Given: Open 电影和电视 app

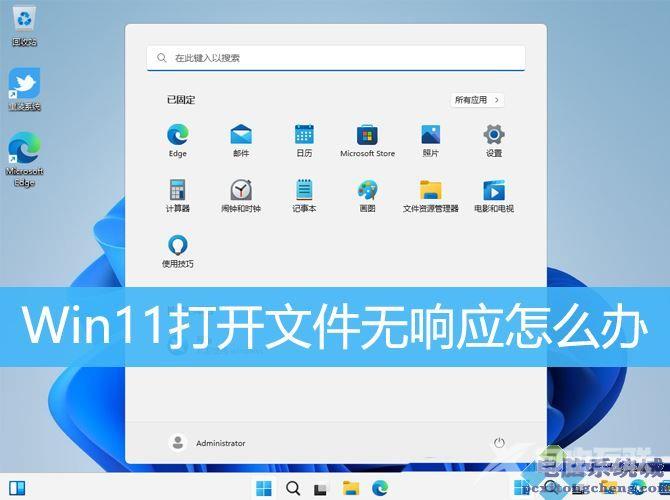Looking at the screenshot, I should pos(494,196).
